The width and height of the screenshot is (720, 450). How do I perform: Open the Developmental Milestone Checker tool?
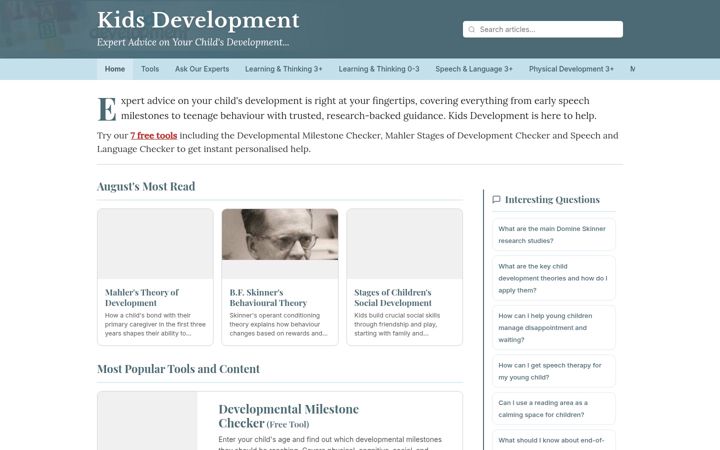(288, 416)
